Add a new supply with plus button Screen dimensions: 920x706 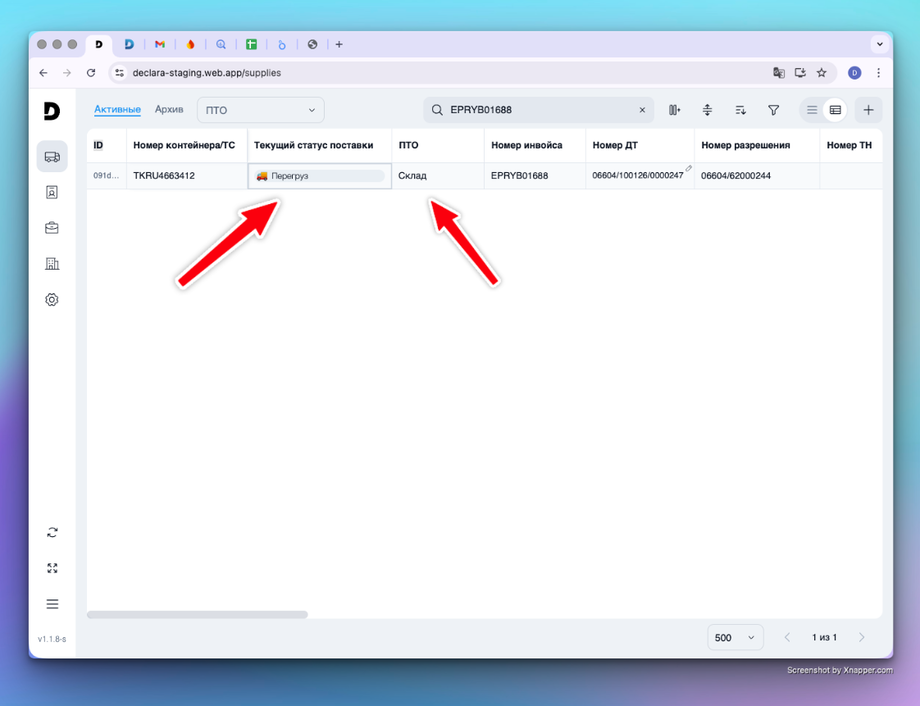pyautogui.click(x=868, y=110)
